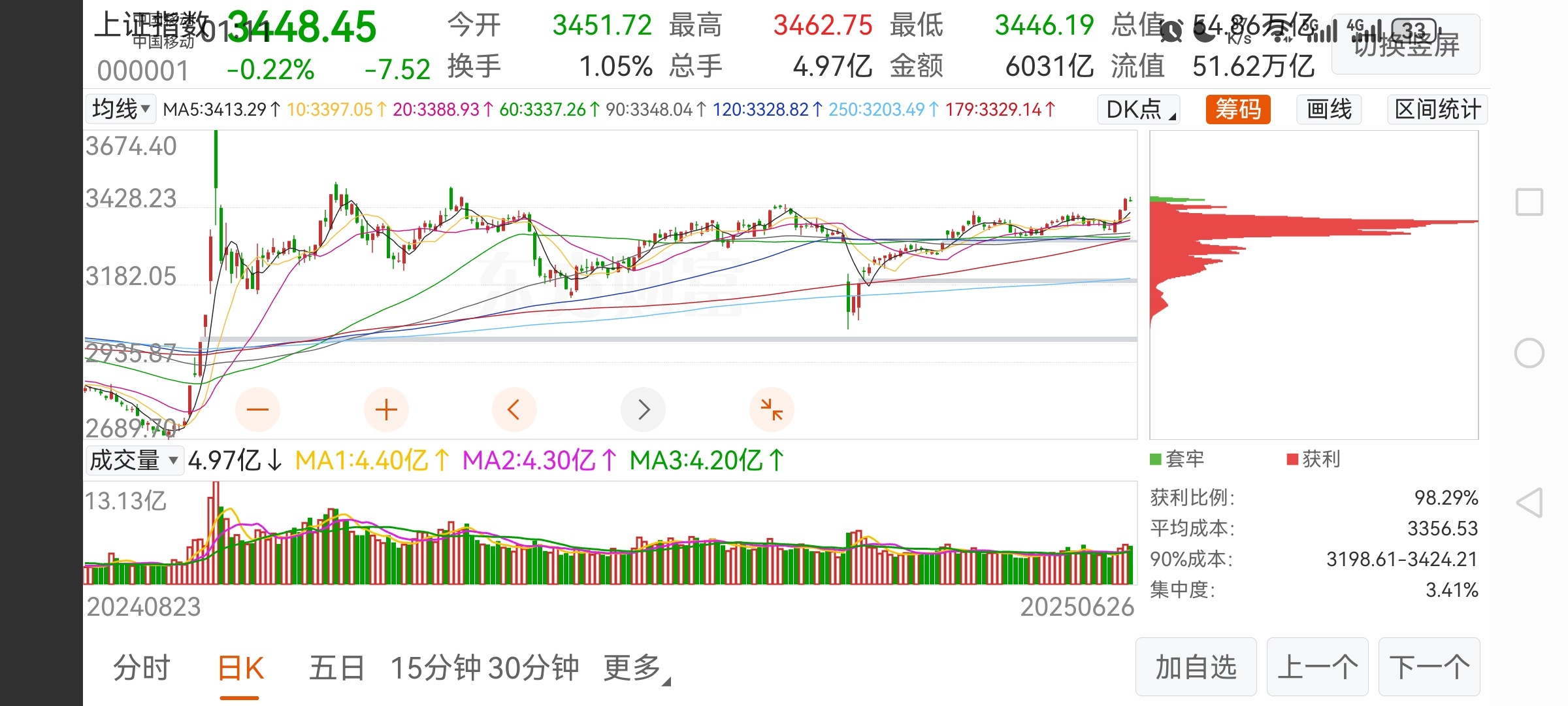The width and height of the screenshot is (1568, 706).
Task: Click the volume bar chart
Action: pyautogui.click(x=610, y=533)
